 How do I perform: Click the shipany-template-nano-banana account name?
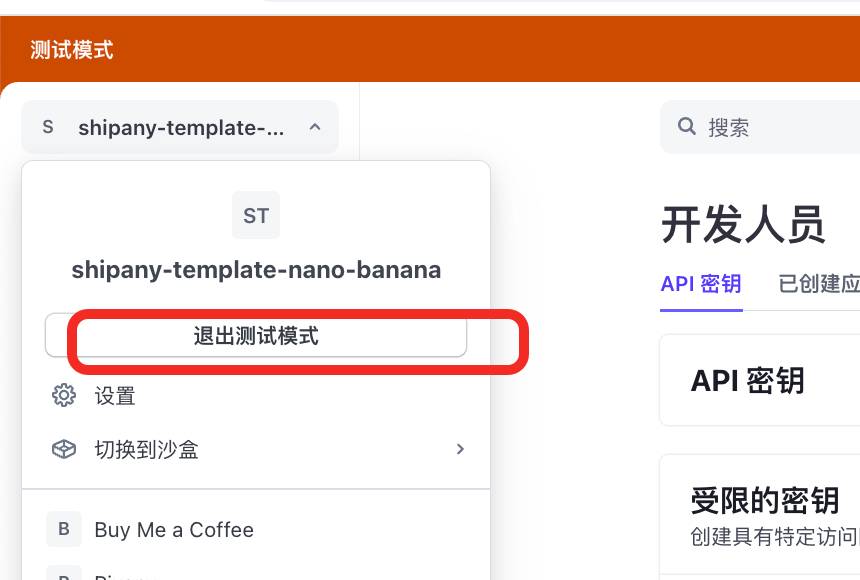point(256,270)
